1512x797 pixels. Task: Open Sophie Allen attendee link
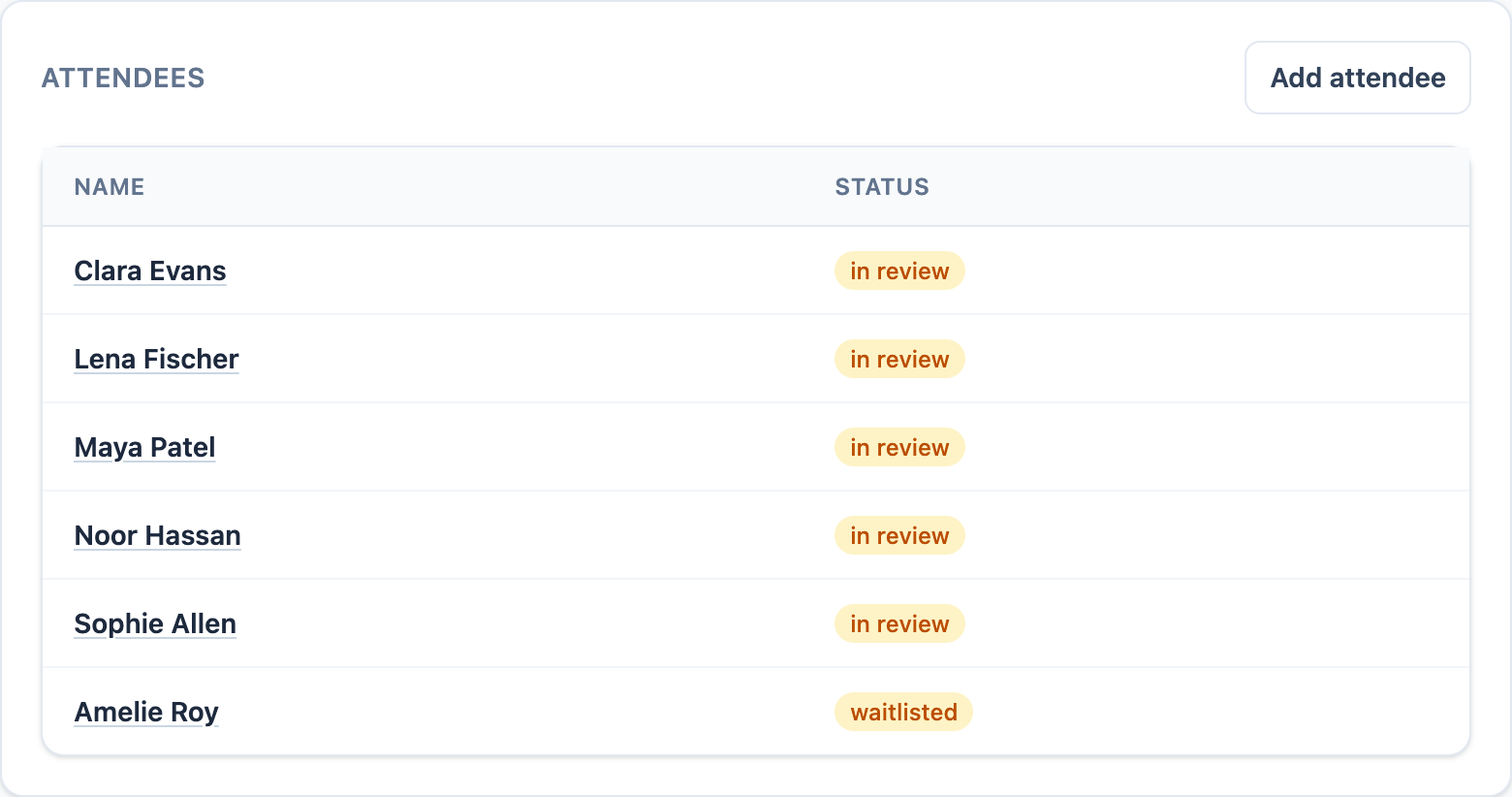(155, 623)
